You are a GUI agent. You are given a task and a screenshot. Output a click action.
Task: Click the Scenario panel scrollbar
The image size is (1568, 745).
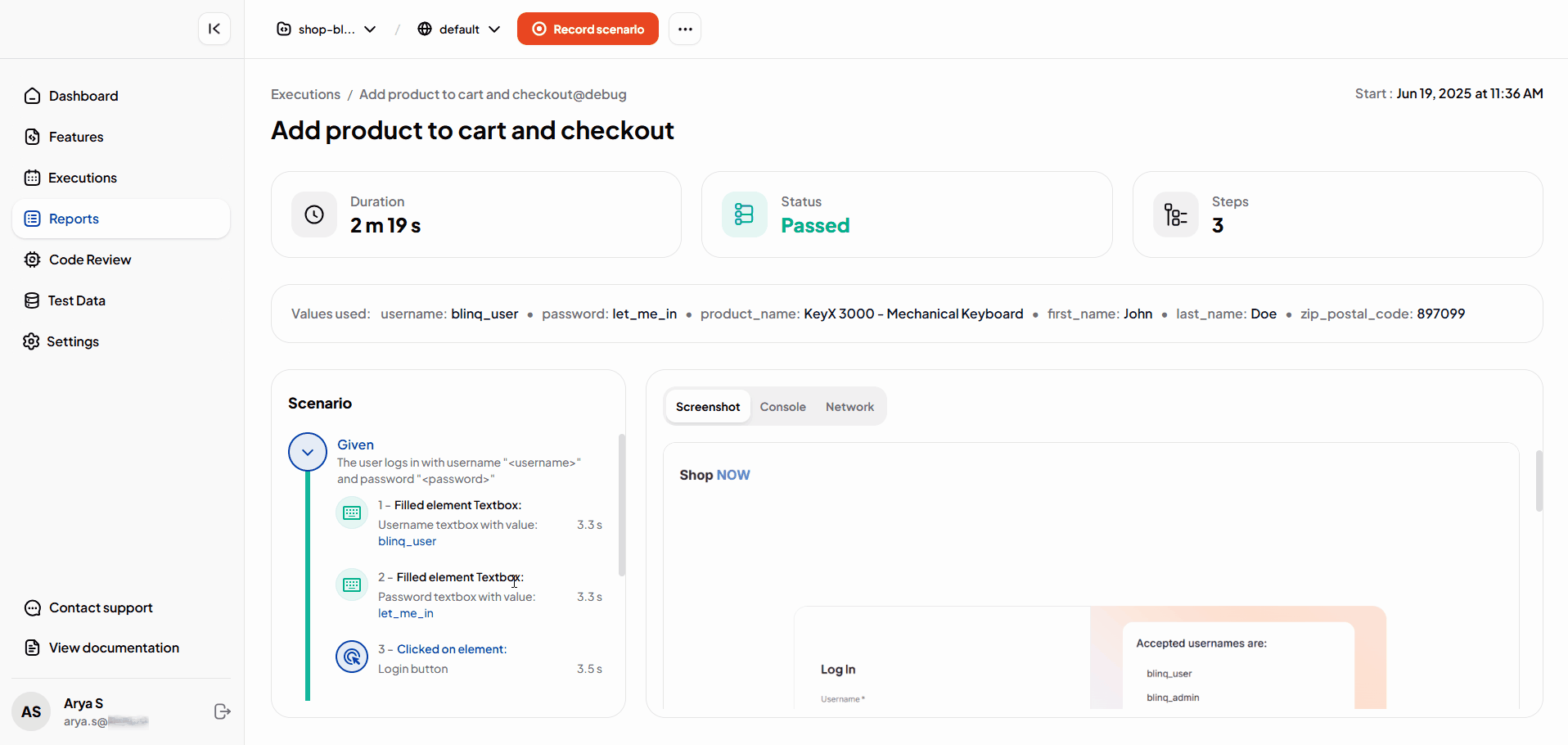tap(622, 505)
